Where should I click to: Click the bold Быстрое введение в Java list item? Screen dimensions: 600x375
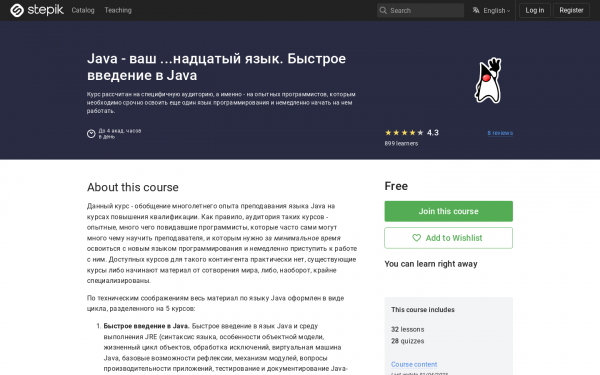pos(147,326)
